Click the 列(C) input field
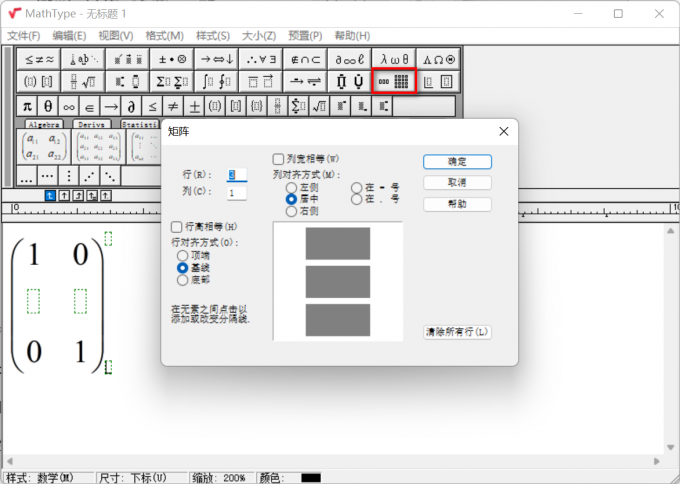The image size is (680, 484). tap(237, 193)
